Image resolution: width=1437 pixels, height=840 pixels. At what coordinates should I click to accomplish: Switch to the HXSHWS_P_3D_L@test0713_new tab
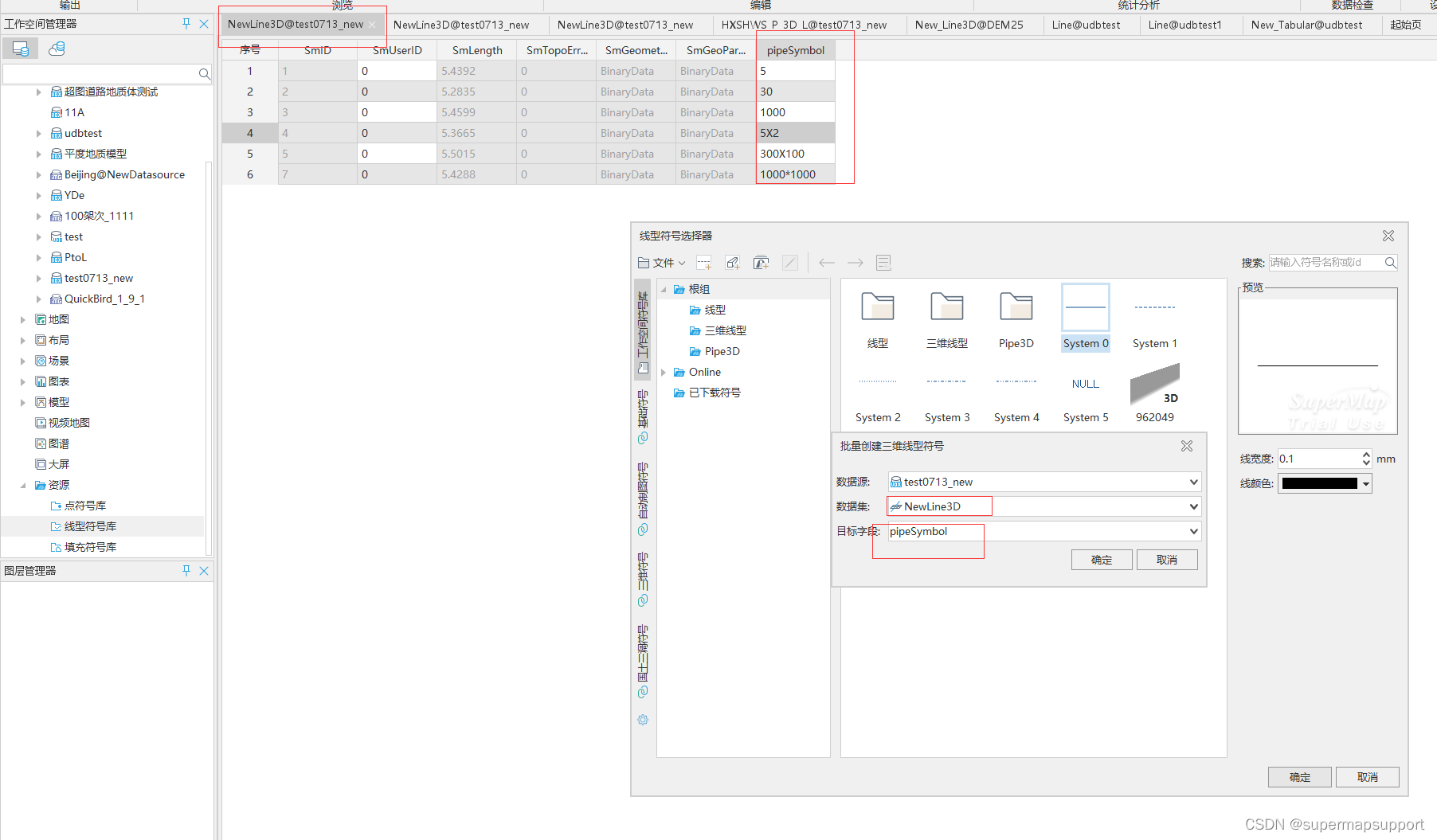(x=804, y=25)
